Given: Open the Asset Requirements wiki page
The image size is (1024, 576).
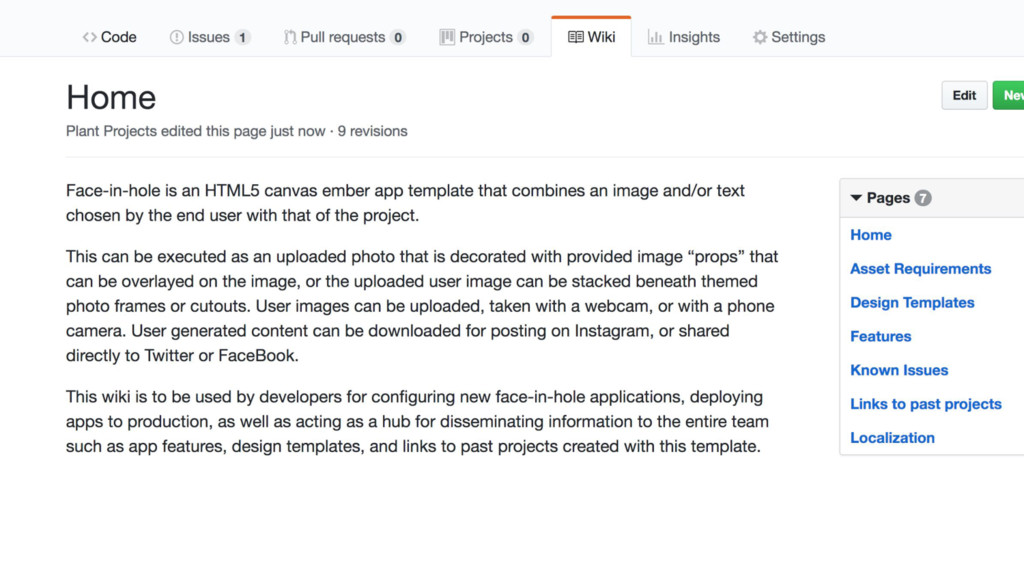Looking at the screenshot, I should point(920,269).
